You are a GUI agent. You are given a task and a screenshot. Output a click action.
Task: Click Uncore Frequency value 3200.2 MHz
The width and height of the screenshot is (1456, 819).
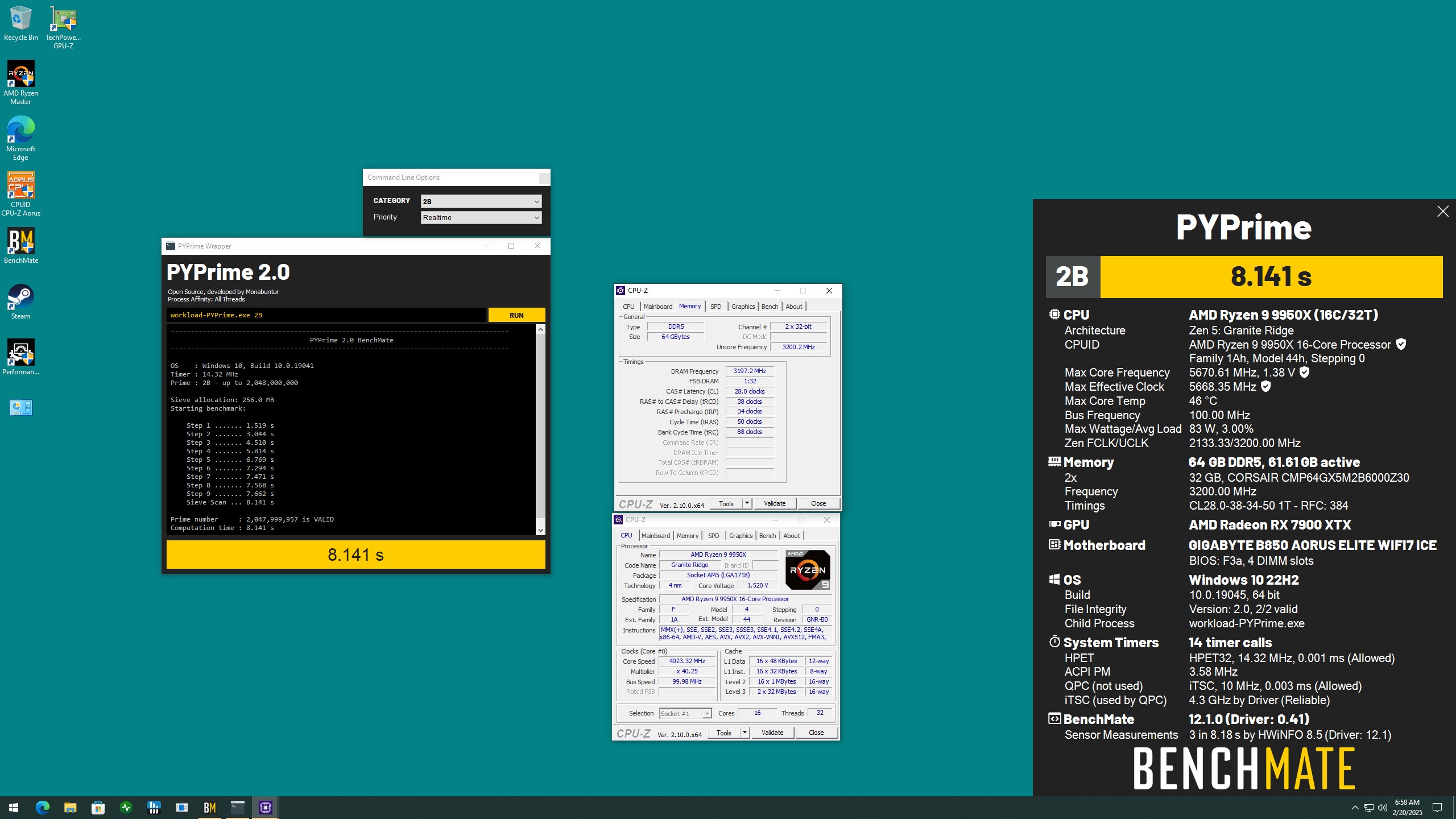click(799, 347)
